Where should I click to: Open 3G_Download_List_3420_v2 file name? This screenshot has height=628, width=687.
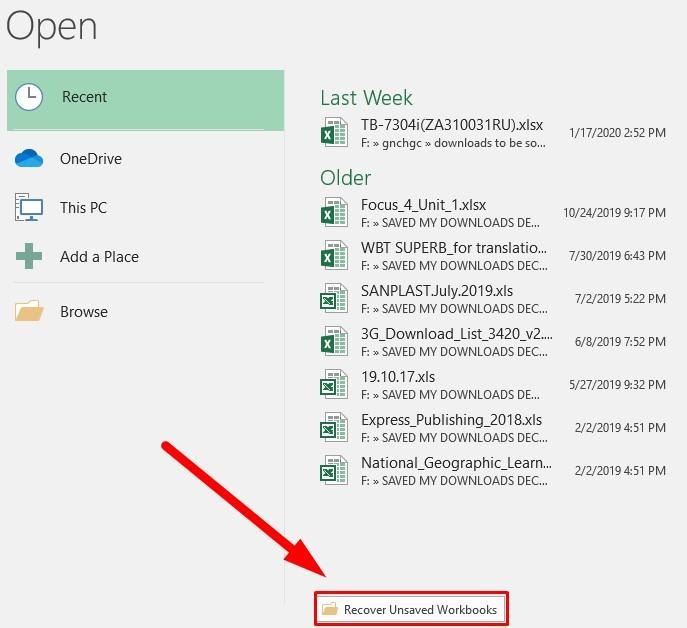coord(457,334)
